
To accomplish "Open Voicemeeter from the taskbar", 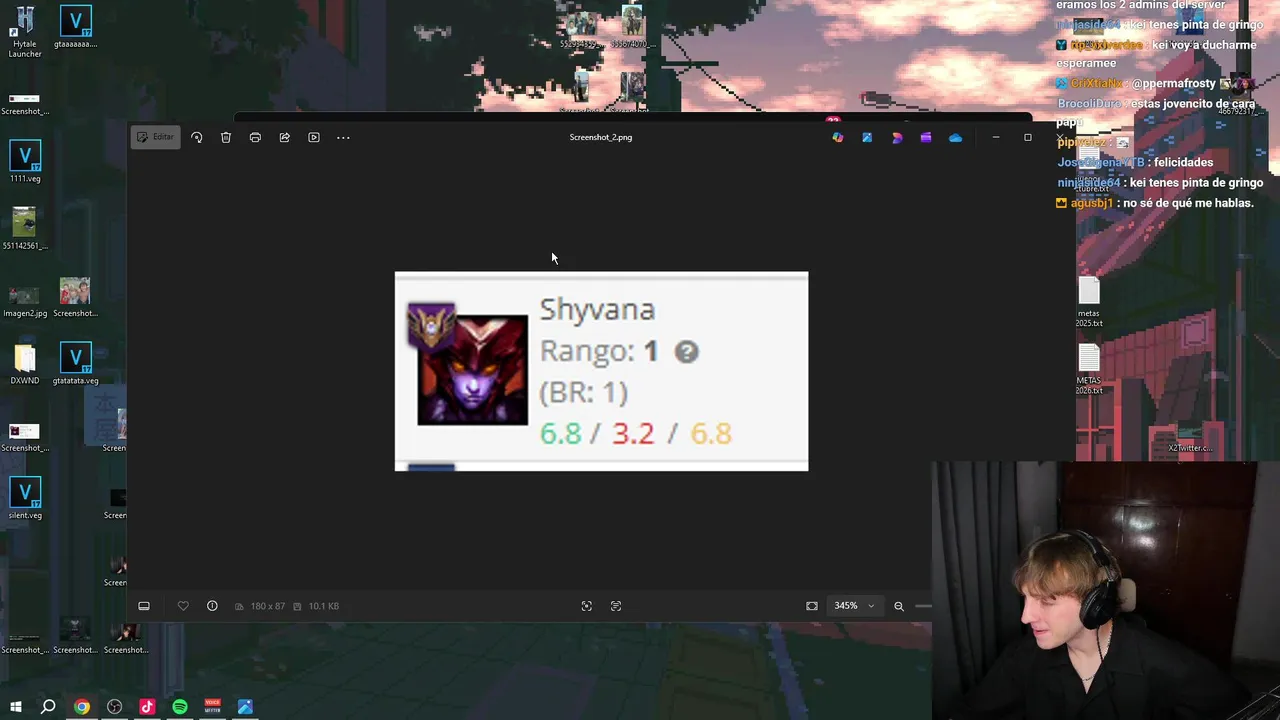I will (212, 707).
